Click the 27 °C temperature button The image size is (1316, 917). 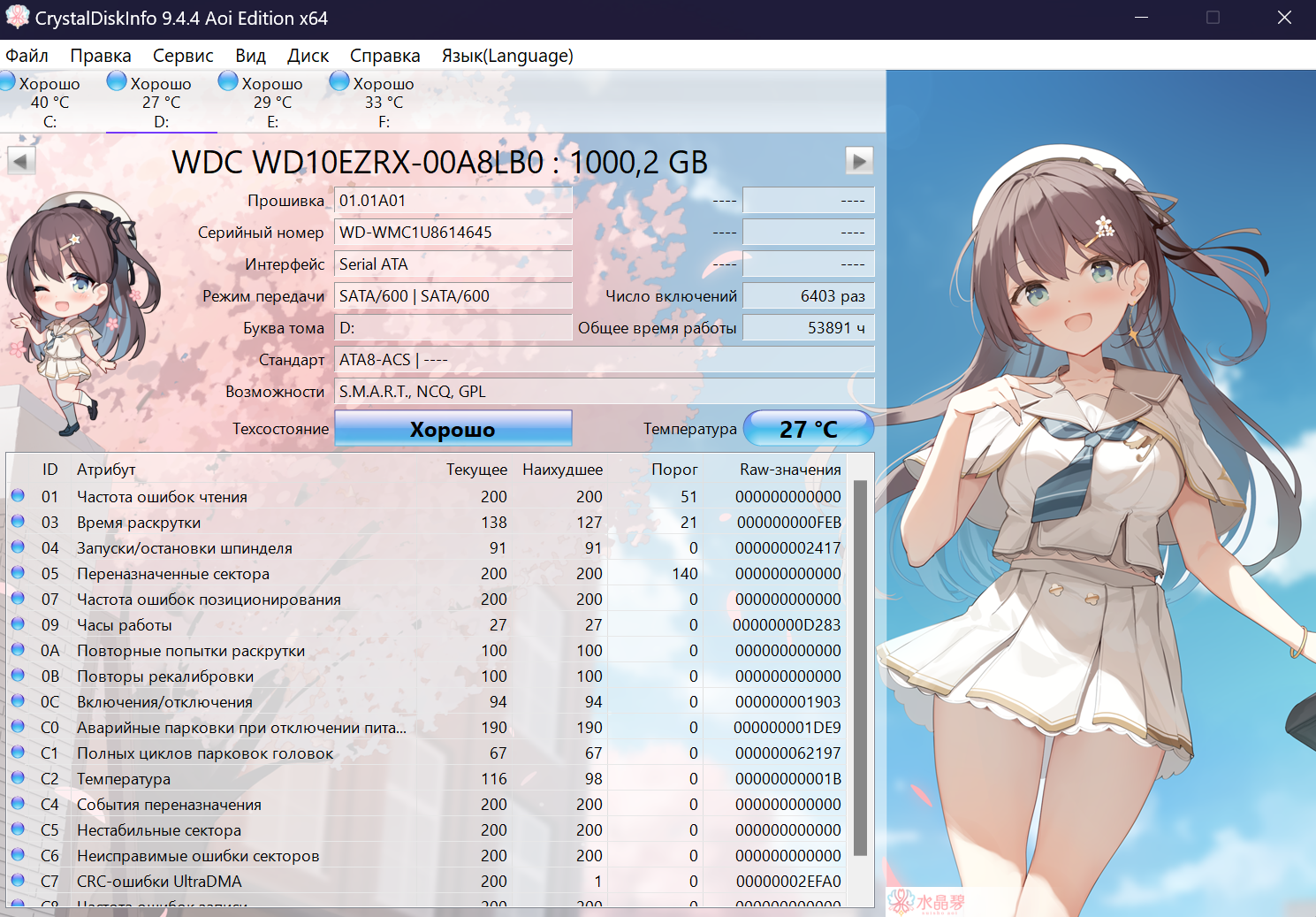[809, 429]
